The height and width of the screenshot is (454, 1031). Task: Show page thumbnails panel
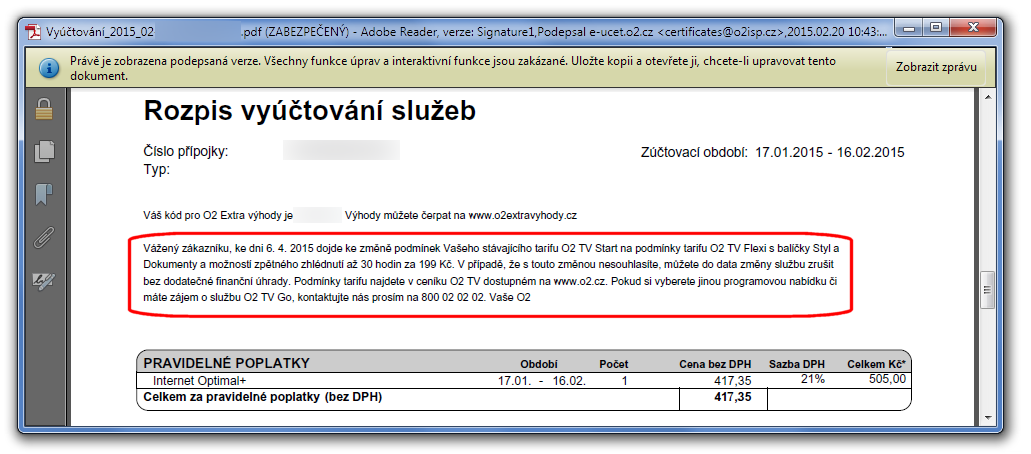pos(44,152)
